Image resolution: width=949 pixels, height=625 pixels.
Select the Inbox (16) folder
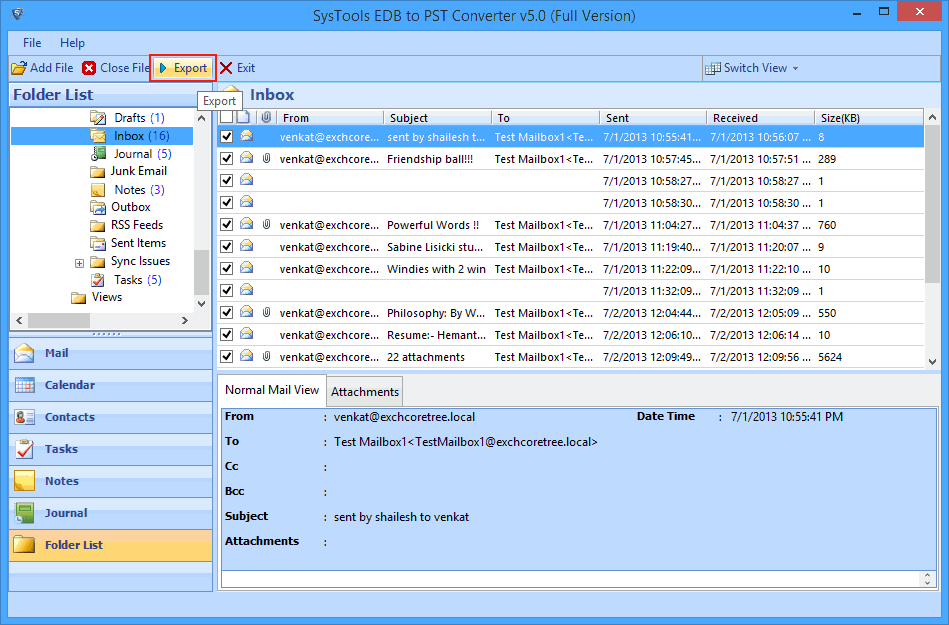click(141, 136)
